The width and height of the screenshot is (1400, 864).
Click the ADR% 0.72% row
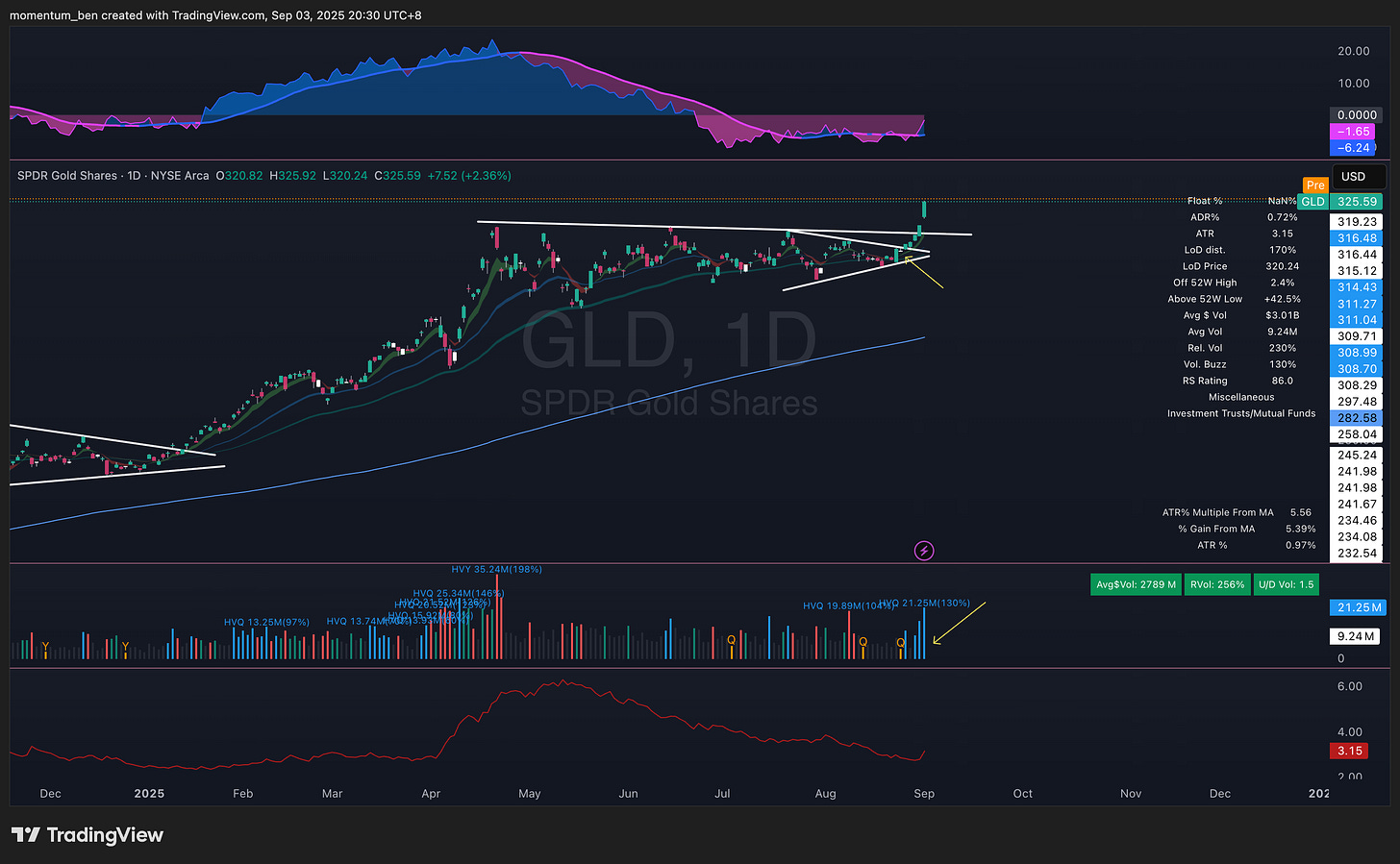(1245, 217)
